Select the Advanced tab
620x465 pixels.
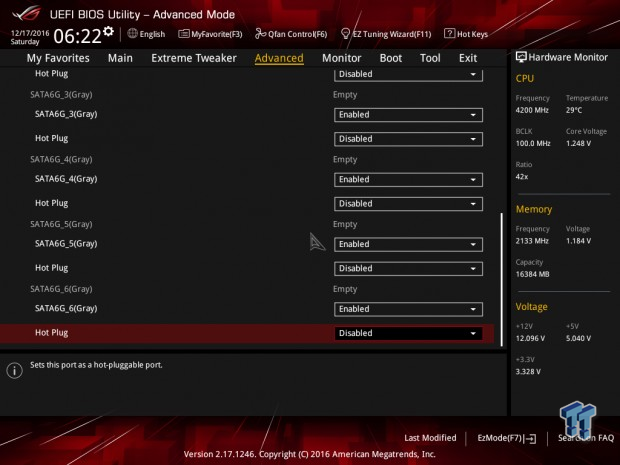click(x=279, y=58)
